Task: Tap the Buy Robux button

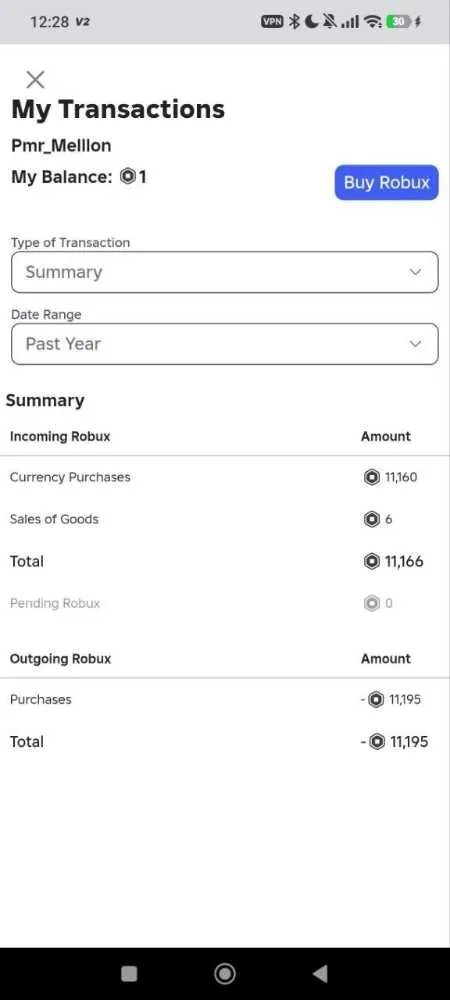Action: click(x=386, y=182)
